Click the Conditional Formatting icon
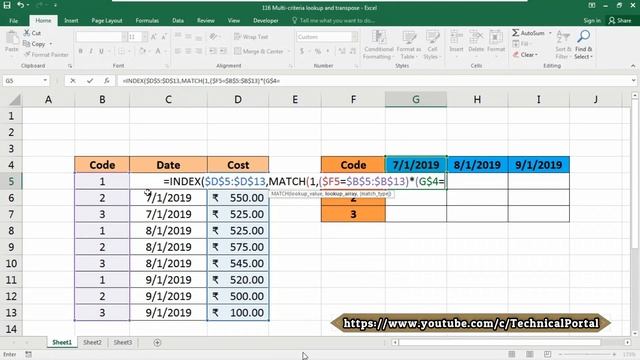640x360 pixels. [x=379, y=38]
